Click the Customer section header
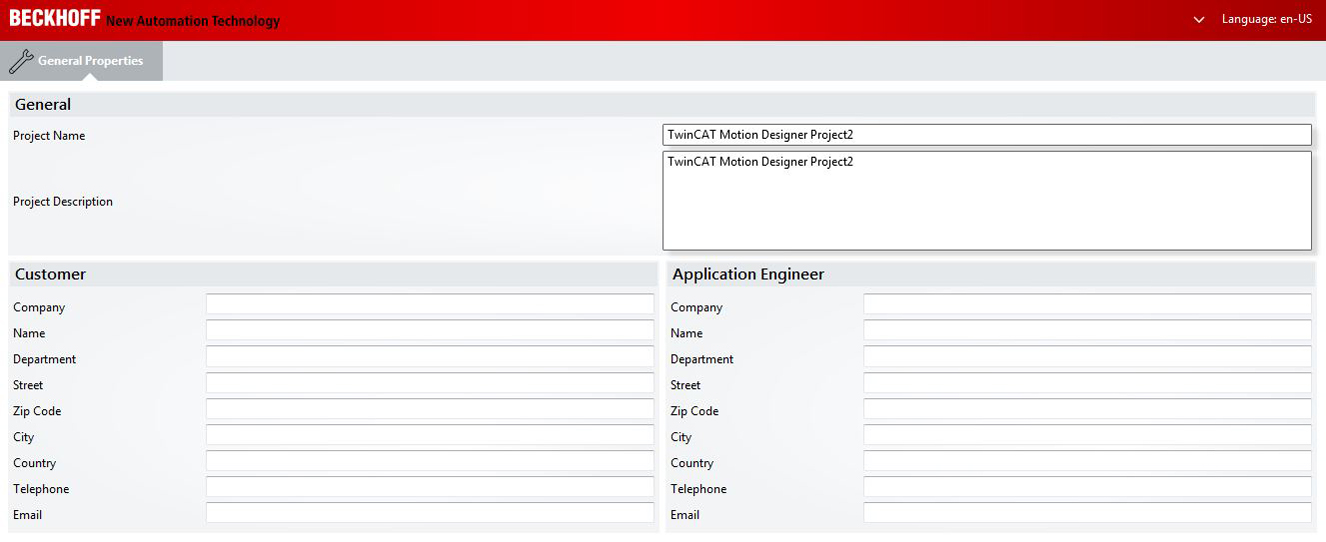Viewport: 1326px width, 542px height. 333,274
